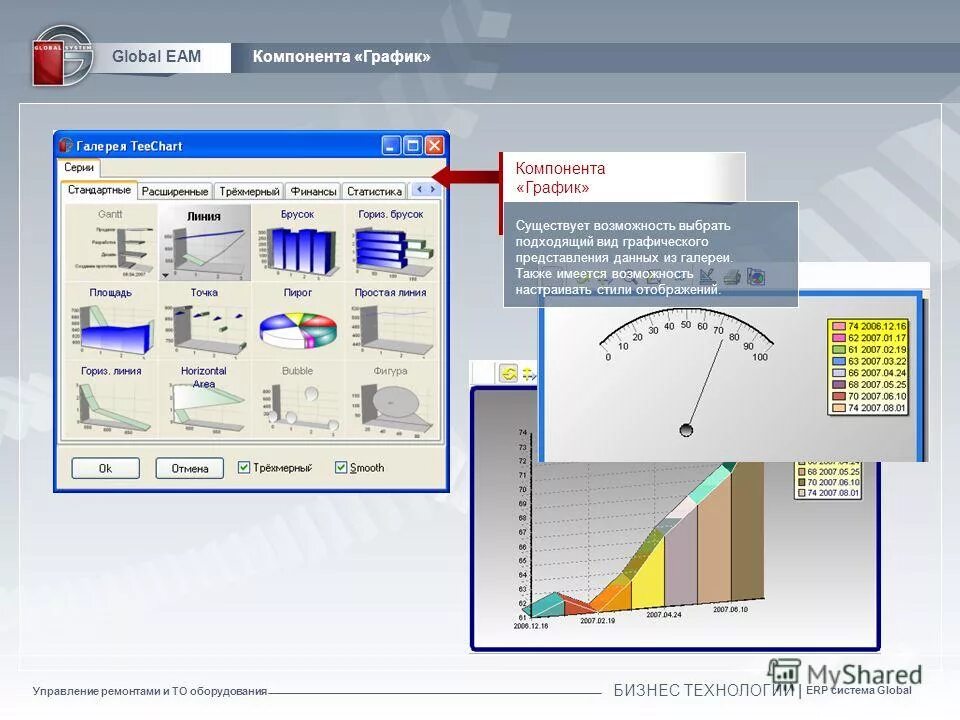960x720 pixels.
Task: Click legend swatch for 63 2007.03.22
Action: tap(838, 361)
